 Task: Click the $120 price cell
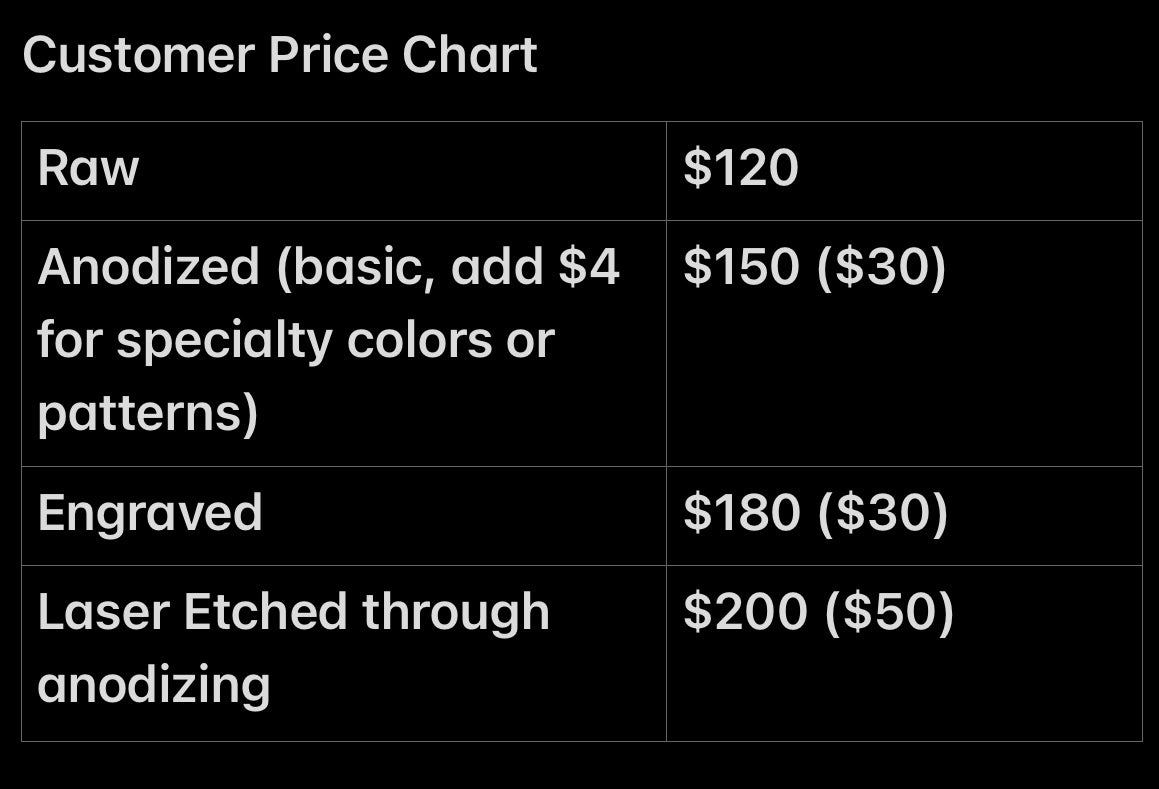[904, 171]
